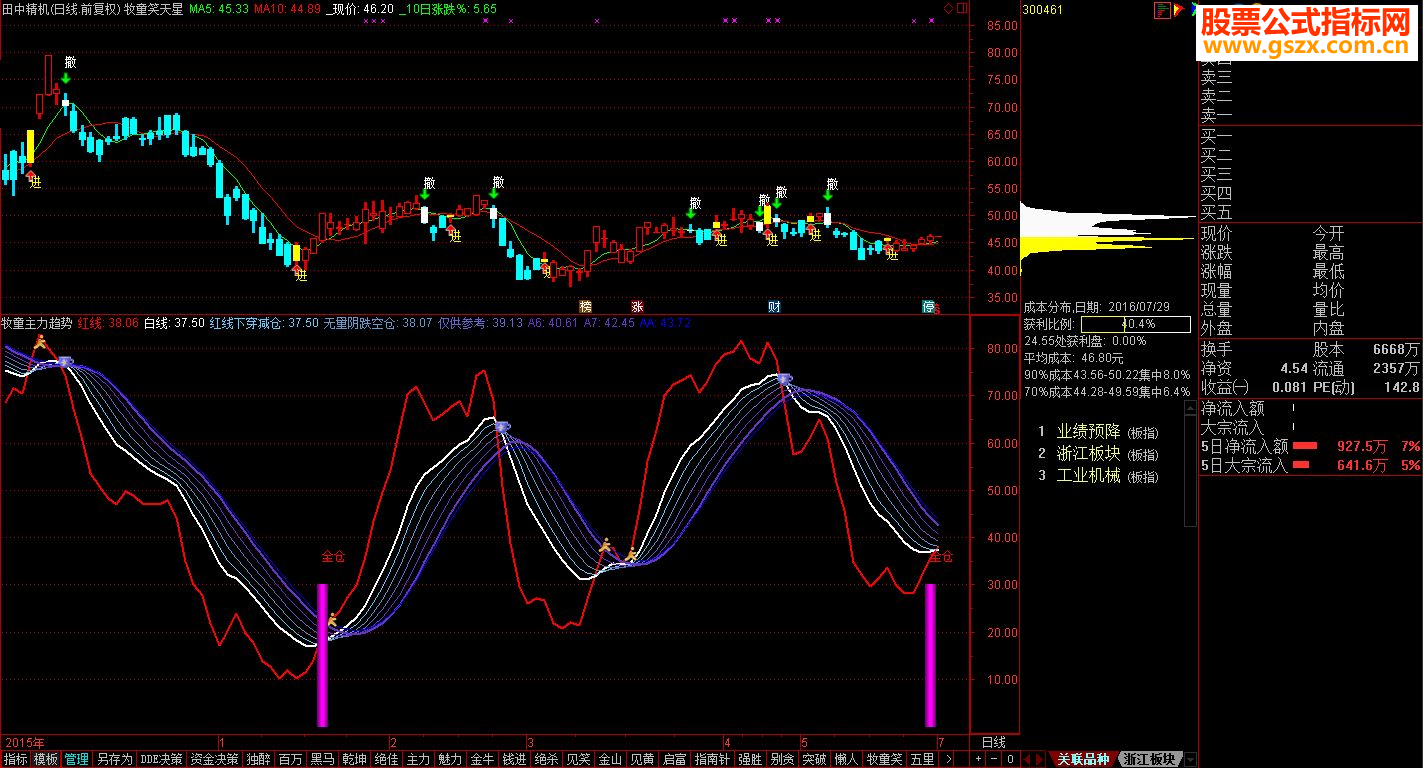Switch to the 牧童笑 indicator tab
This screenshot has height=768, width=1423.
pos(884,760)
